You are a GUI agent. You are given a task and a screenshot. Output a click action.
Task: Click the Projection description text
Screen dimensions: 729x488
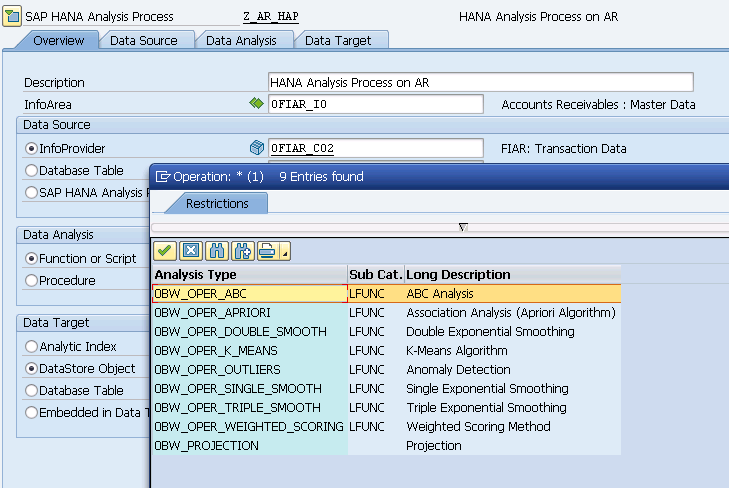(x=434, y=446)
